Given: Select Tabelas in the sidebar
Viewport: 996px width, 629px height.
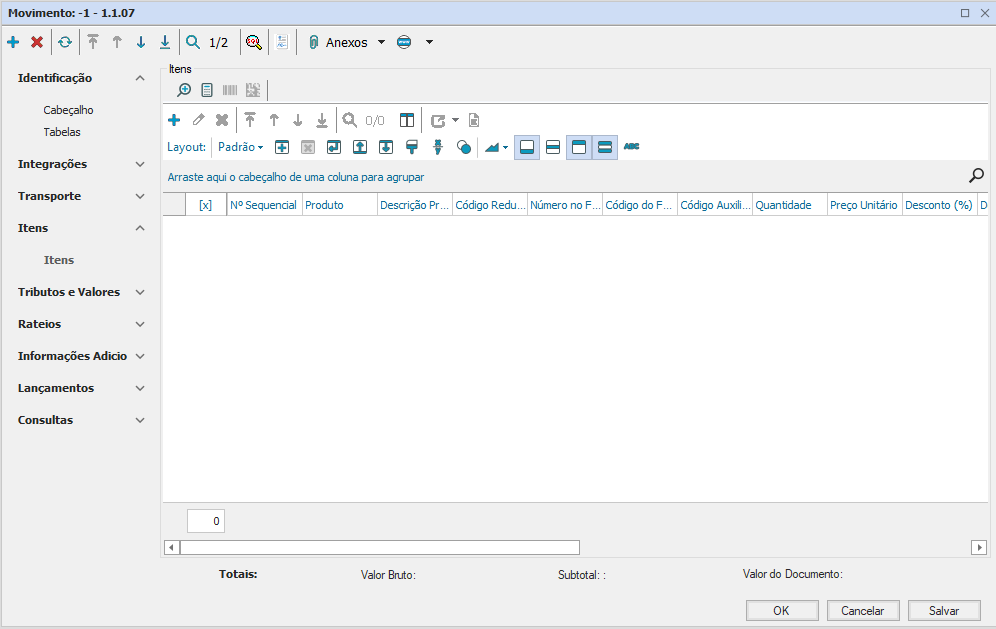Looking at the screenshot, I should coord(62,132).
